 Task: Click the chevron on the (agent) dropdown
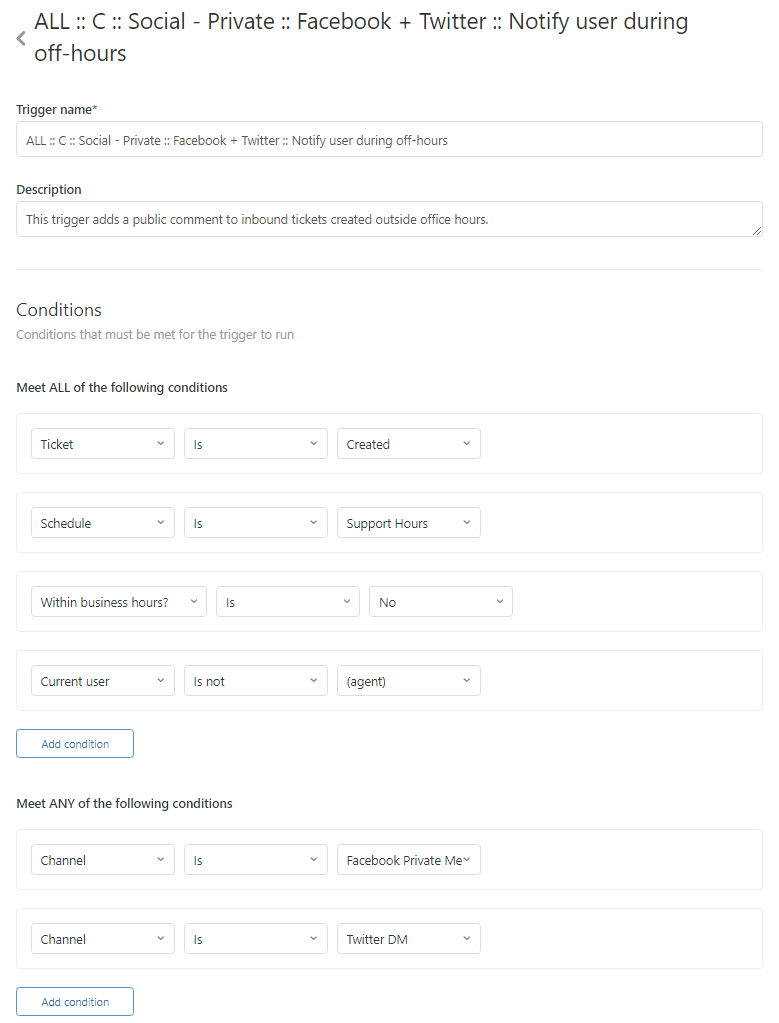466,680
